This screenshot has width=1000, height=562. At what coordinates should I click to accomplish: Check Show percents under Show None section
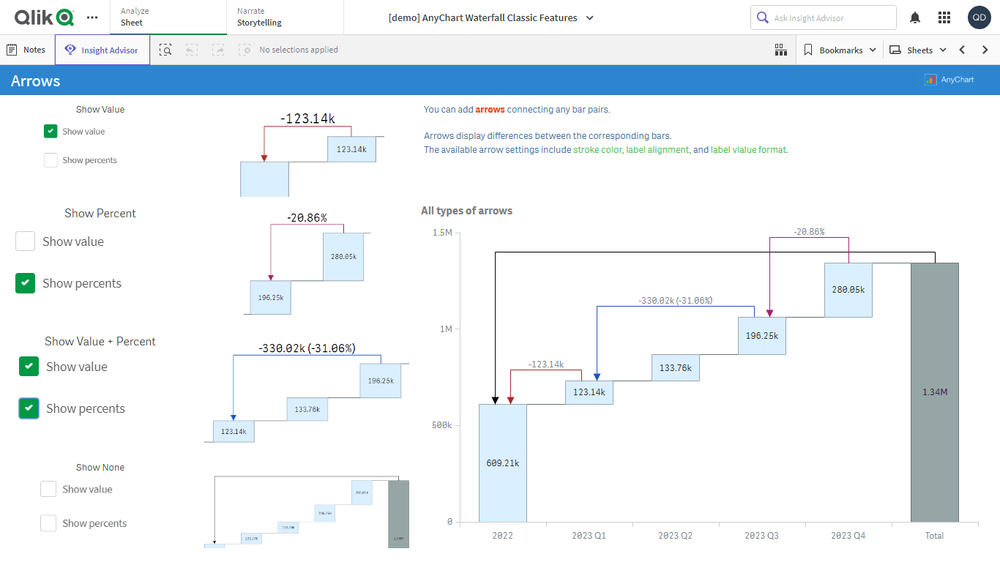(x=48, y=523)
